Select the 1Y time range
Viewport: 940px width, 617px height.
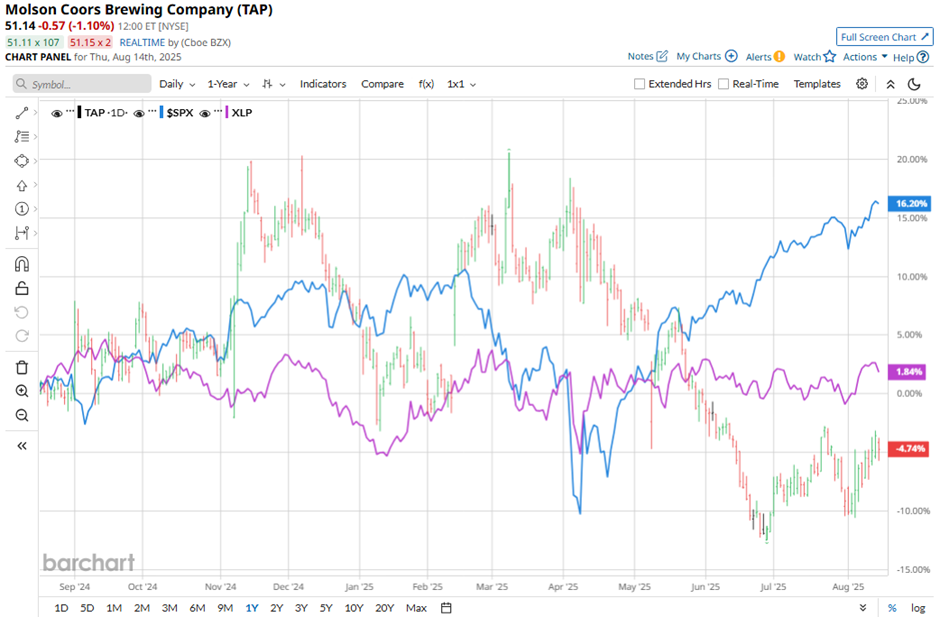click(x=252, y=608)
